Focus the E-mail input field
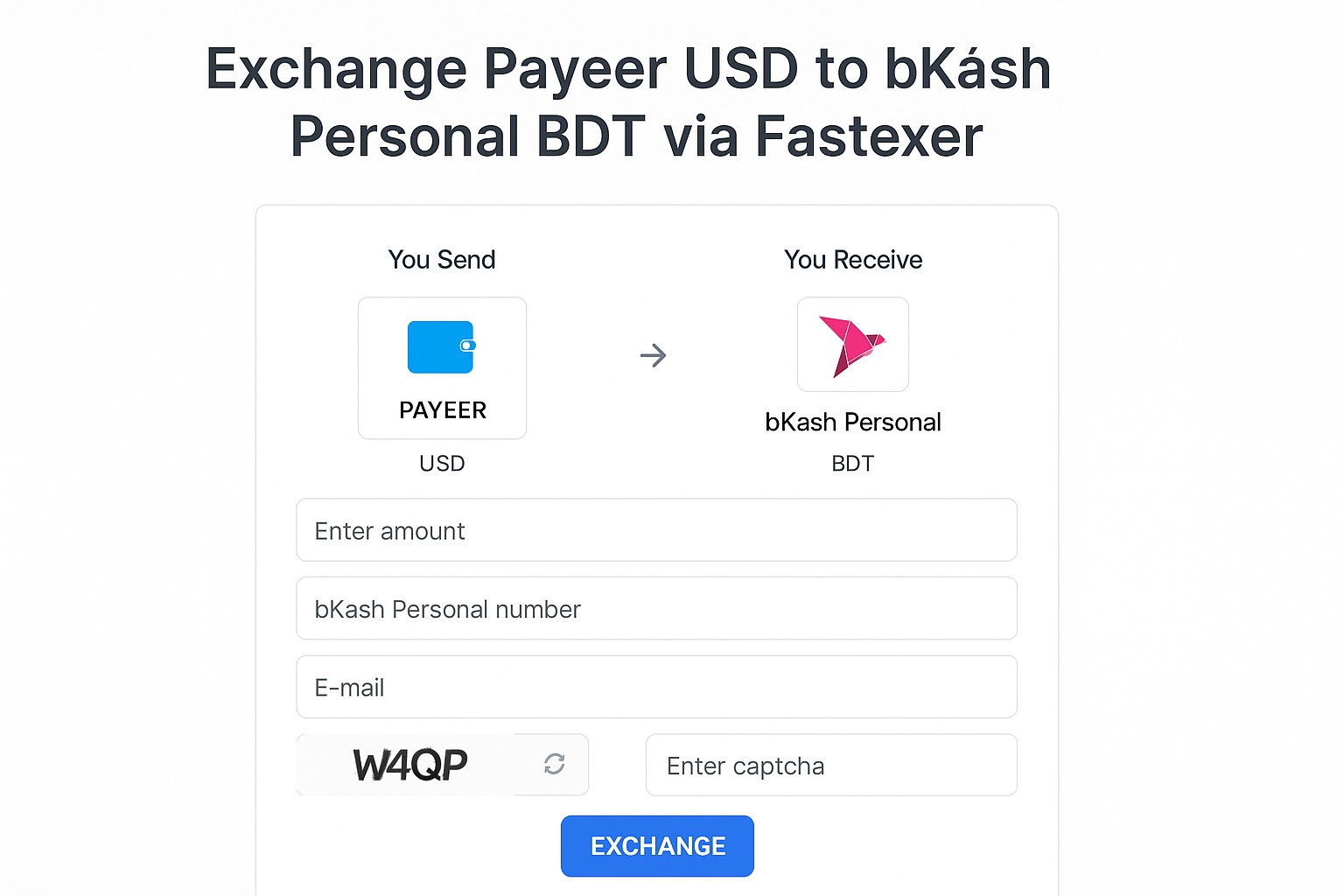 (656, 687)
